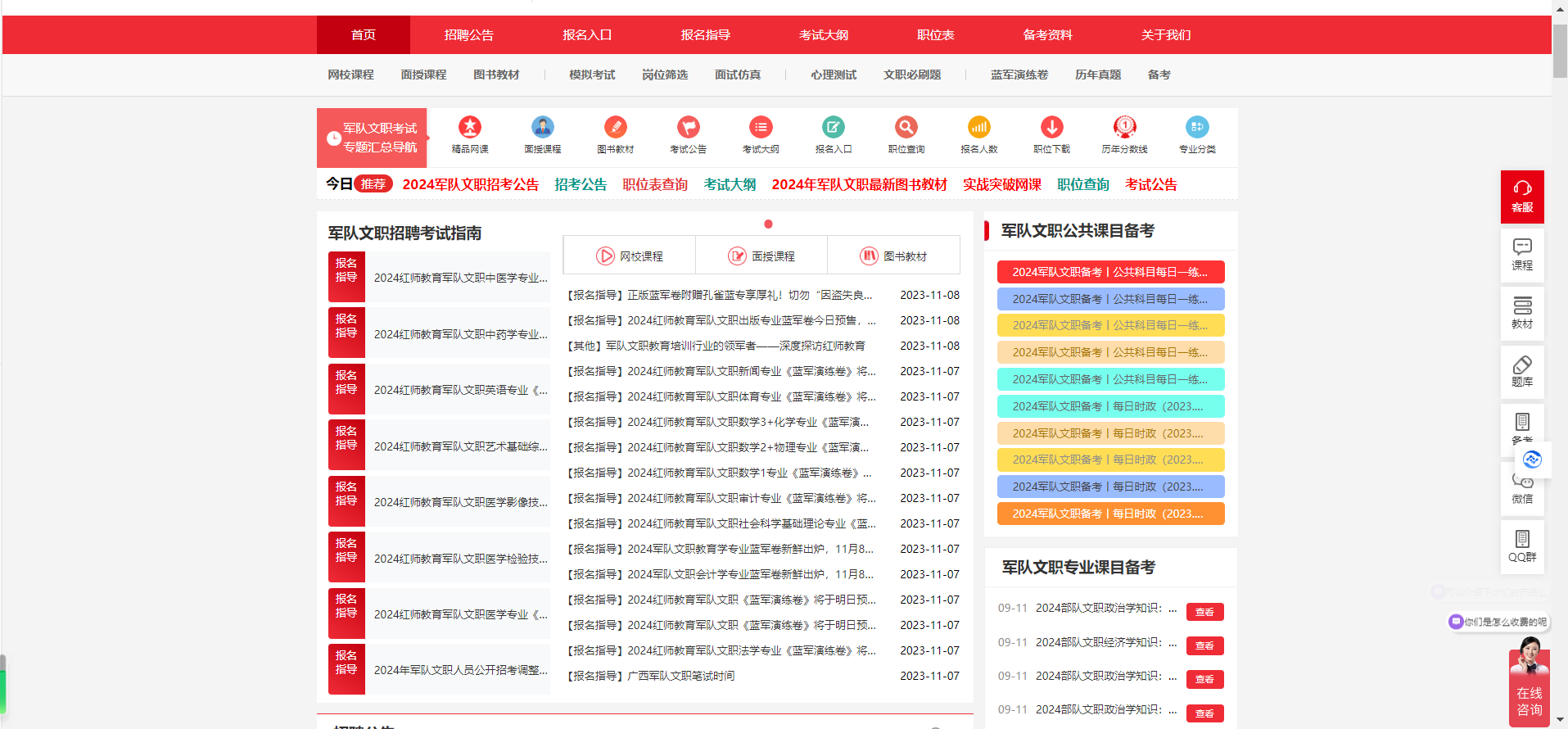Open the 图书教材 pencil icon
Image resolution: width=1568 pixels, height=729 pixels.
[615, 128]
